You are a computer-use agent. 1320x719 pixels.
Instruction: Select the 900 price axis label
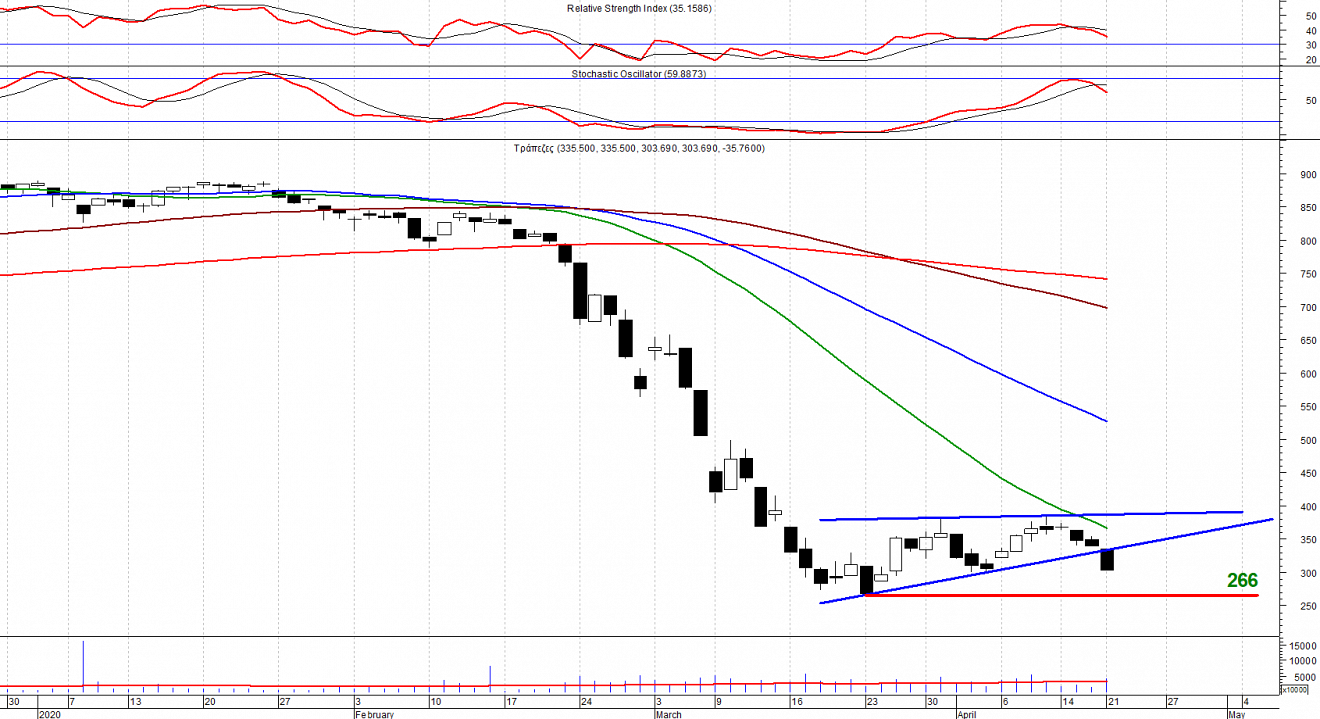[x=1299, y=175]
